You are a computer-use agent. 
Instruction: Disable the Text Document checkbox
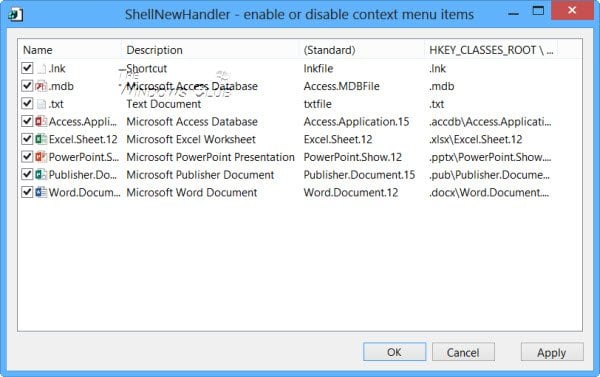point(27,103)
